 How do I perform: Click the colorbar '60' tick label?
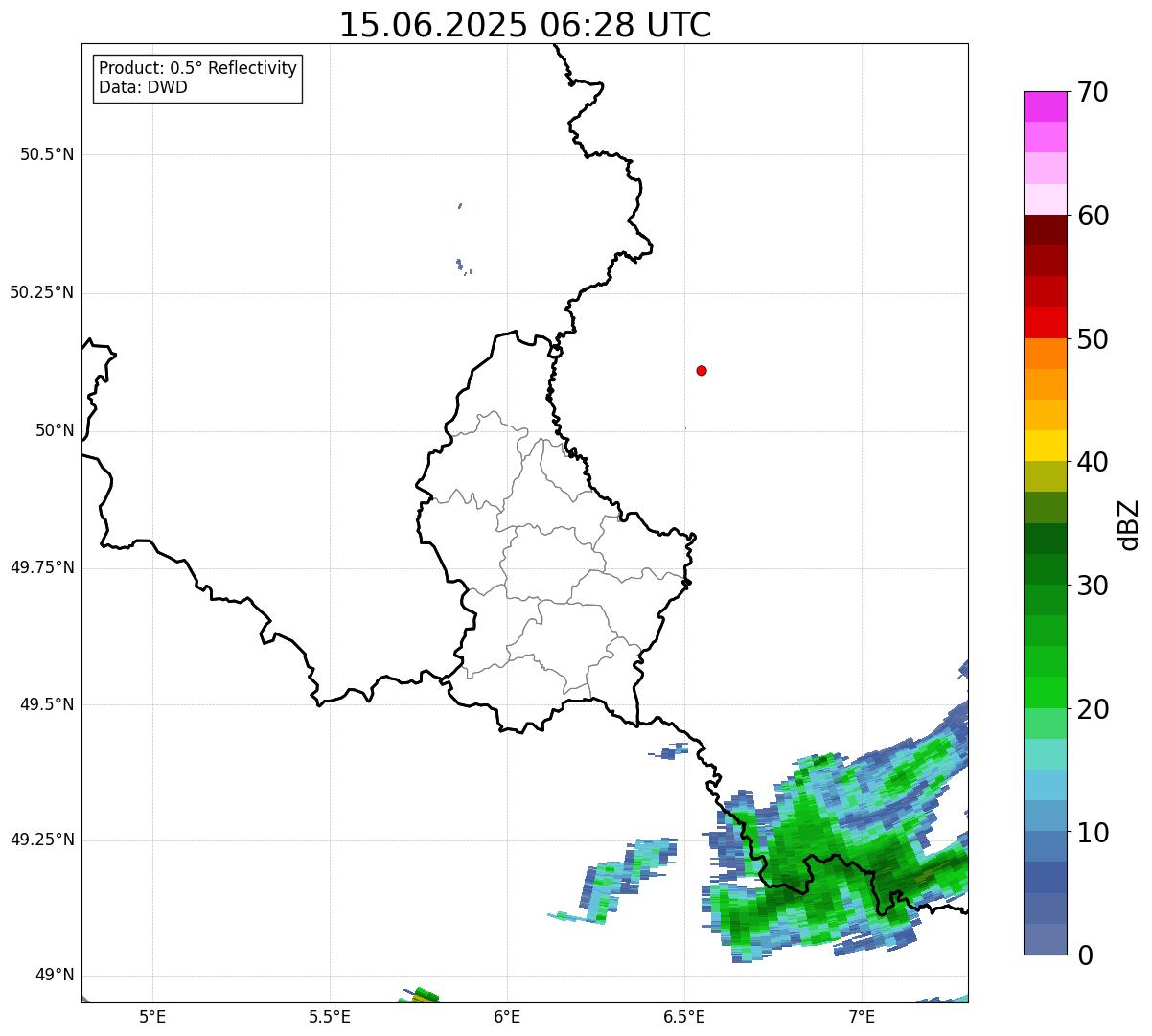click(x=1093, y=216)
